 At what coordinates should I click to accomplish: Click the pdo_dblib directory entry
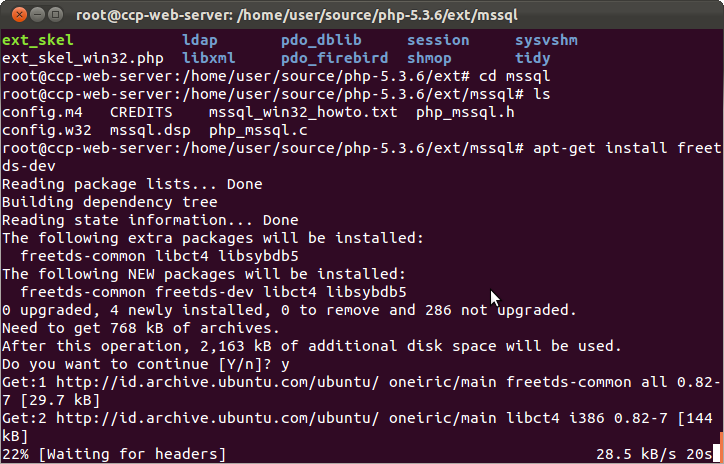tap(322, 40)
